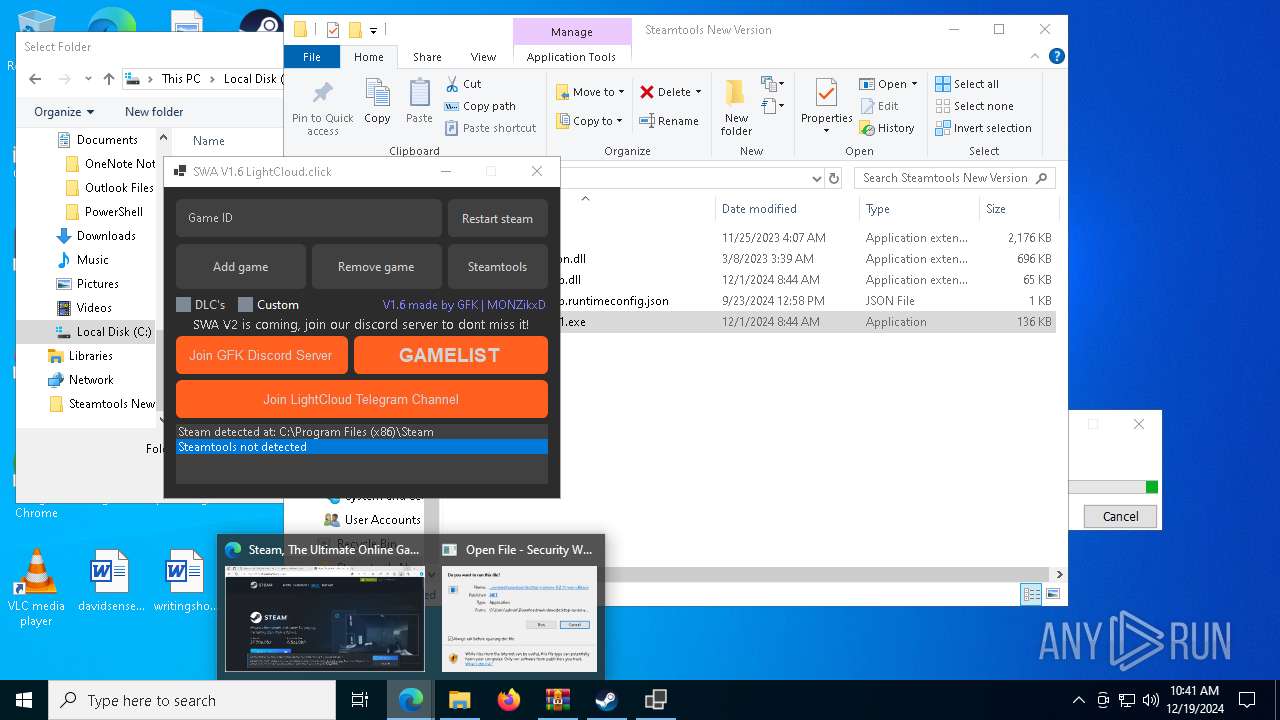Switch to Details view icon
Image resolution: width=1280 pixels, height=720 pixels.
1031,594
